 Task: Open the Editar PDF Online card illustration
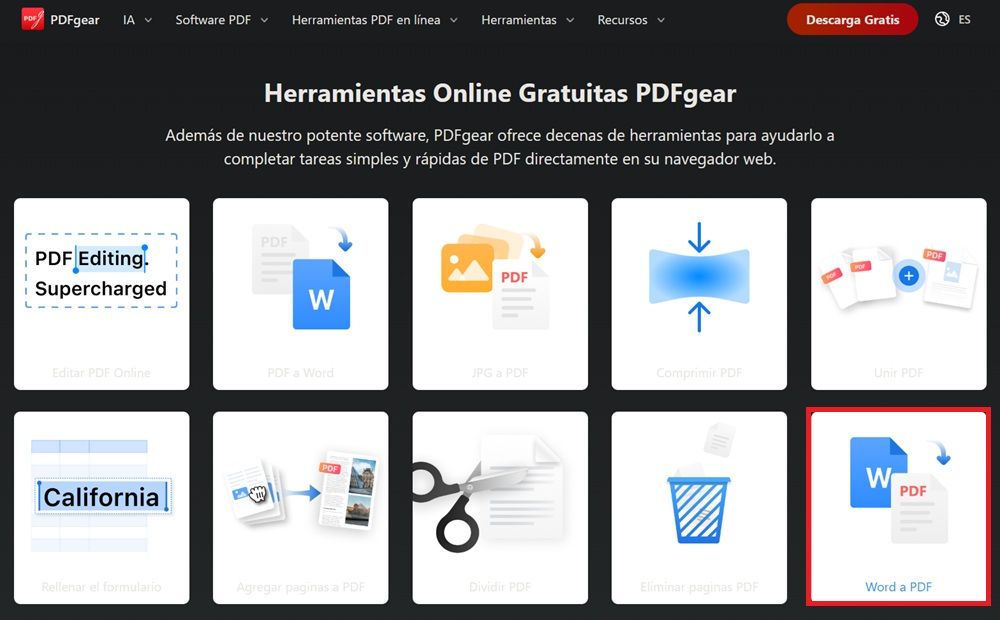tap(101, 271)
